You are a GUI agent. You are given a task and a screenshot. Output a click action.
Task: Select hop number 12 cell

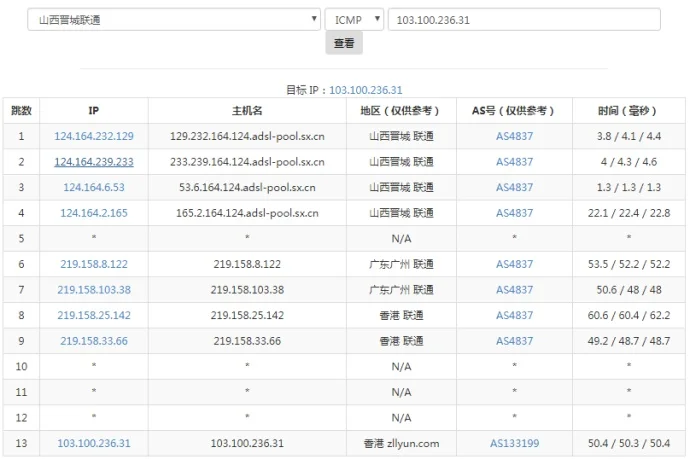point(21,418)
